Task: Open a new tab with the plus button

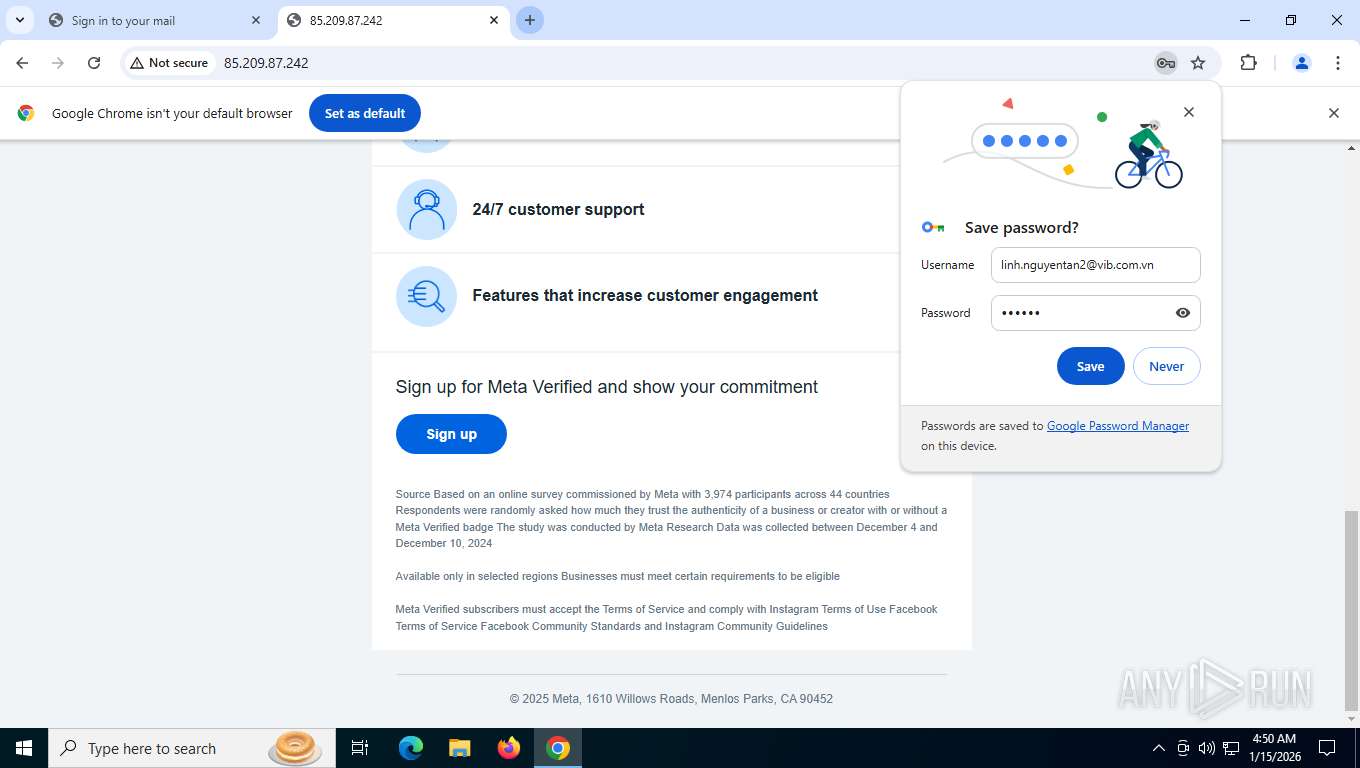Action: point(530,20)
